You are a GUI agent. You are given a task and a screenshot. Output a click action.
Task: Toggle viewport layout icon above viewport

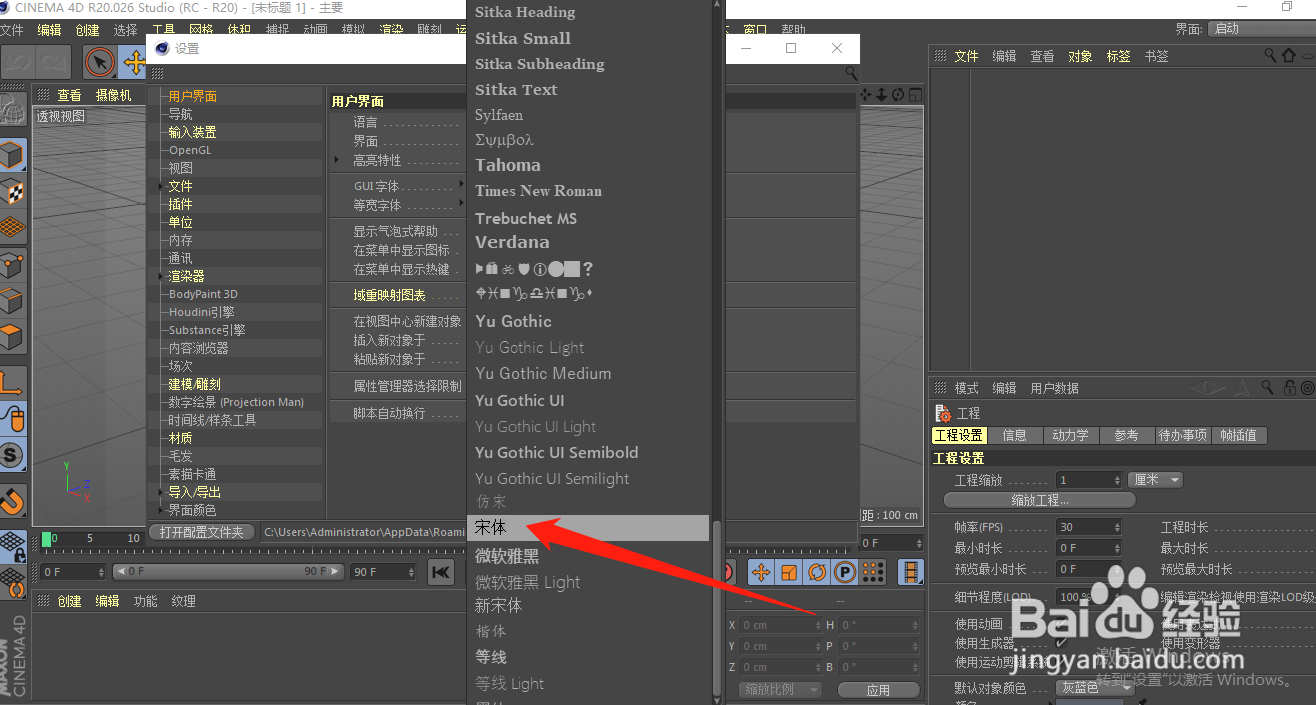pos(915,95)
